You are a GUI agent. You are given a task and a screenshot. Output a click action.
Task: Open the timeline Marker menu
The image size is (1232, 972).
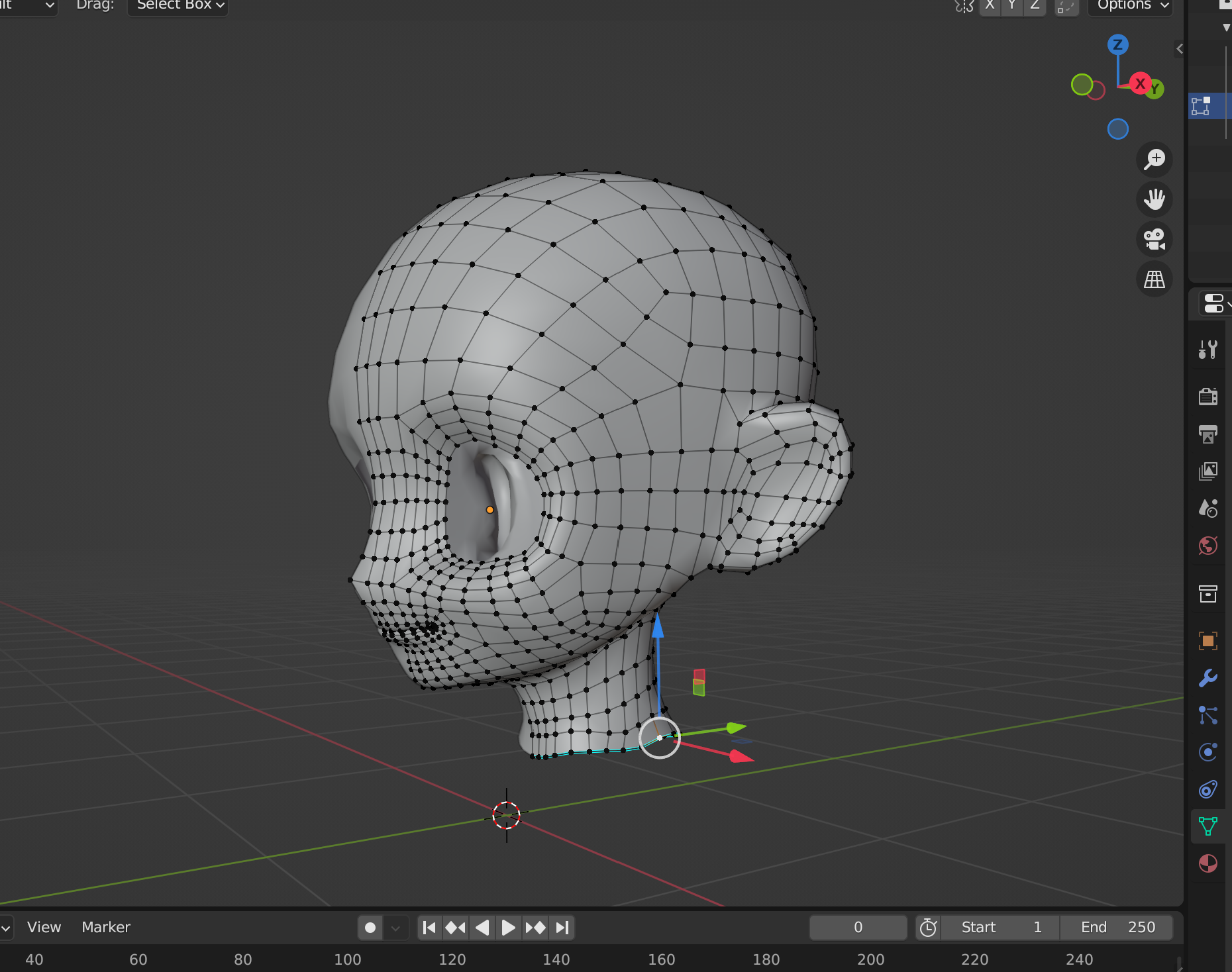pos(106,927)
